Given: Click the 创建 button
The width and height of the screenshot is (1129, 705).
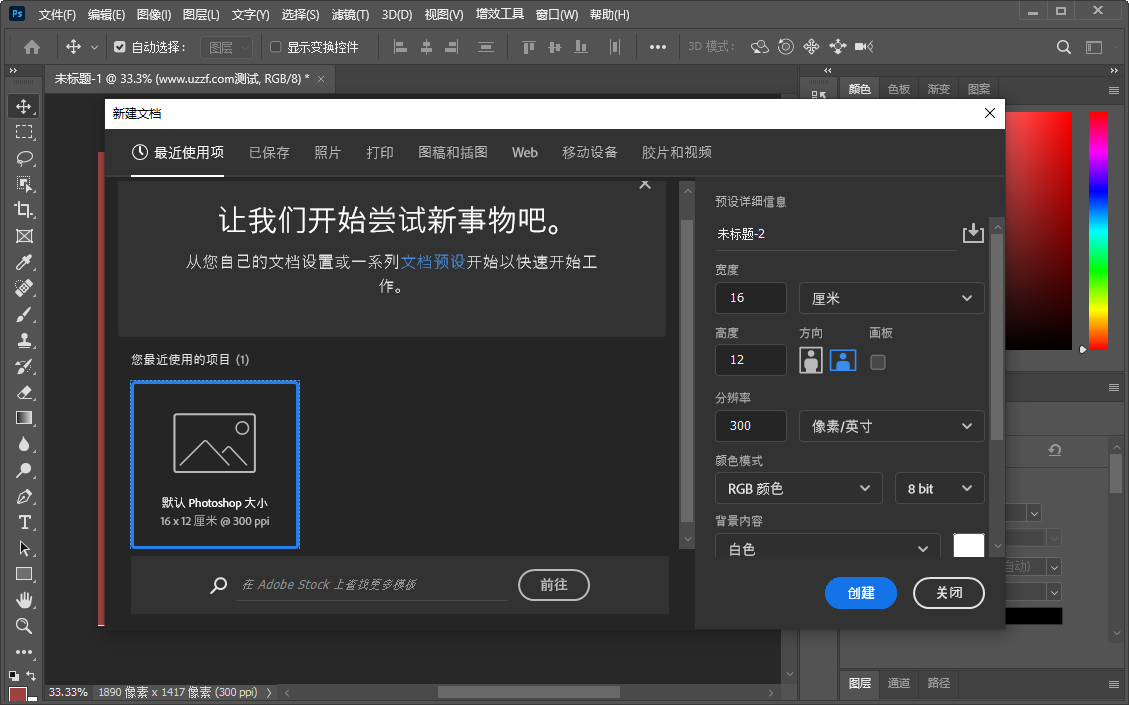Looking at the screenshot, I should tap(860, 592).
